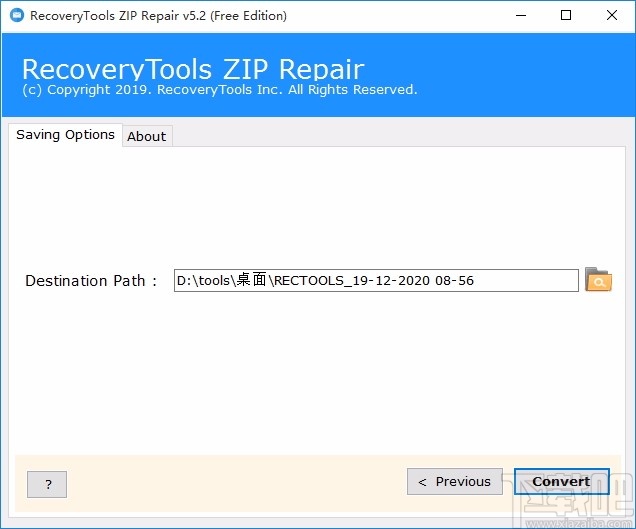Screen dimensions: 636x529
Task: Open help with the ? button
Action: coord(47,484)
